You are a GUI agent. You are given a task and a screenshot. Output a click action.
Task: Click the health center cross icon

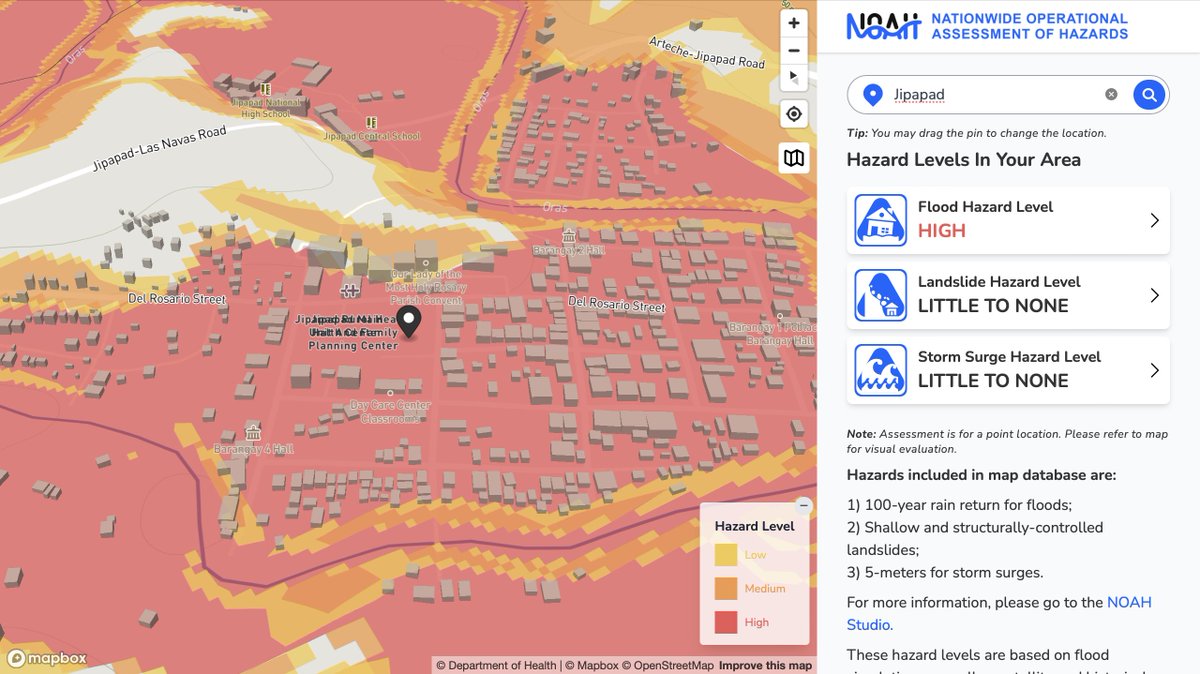[350, 290]
